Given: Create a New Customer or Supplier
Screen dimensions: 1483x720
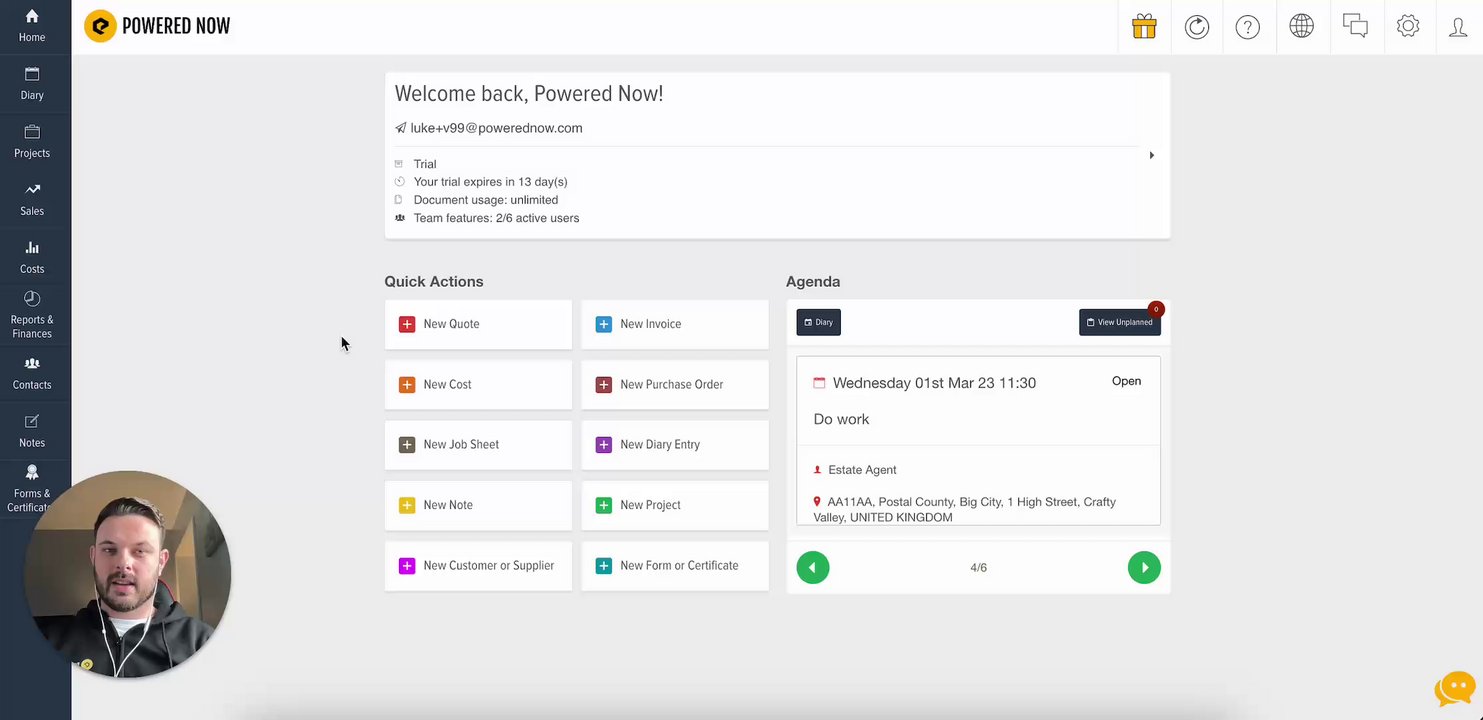Looking at the screenshot, I should click(478, 566).
